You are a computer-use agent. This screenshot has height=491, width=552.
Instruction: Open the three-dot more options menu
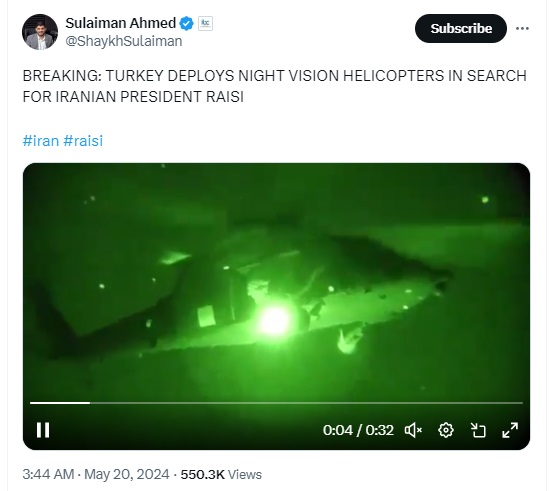click(522, 29)
